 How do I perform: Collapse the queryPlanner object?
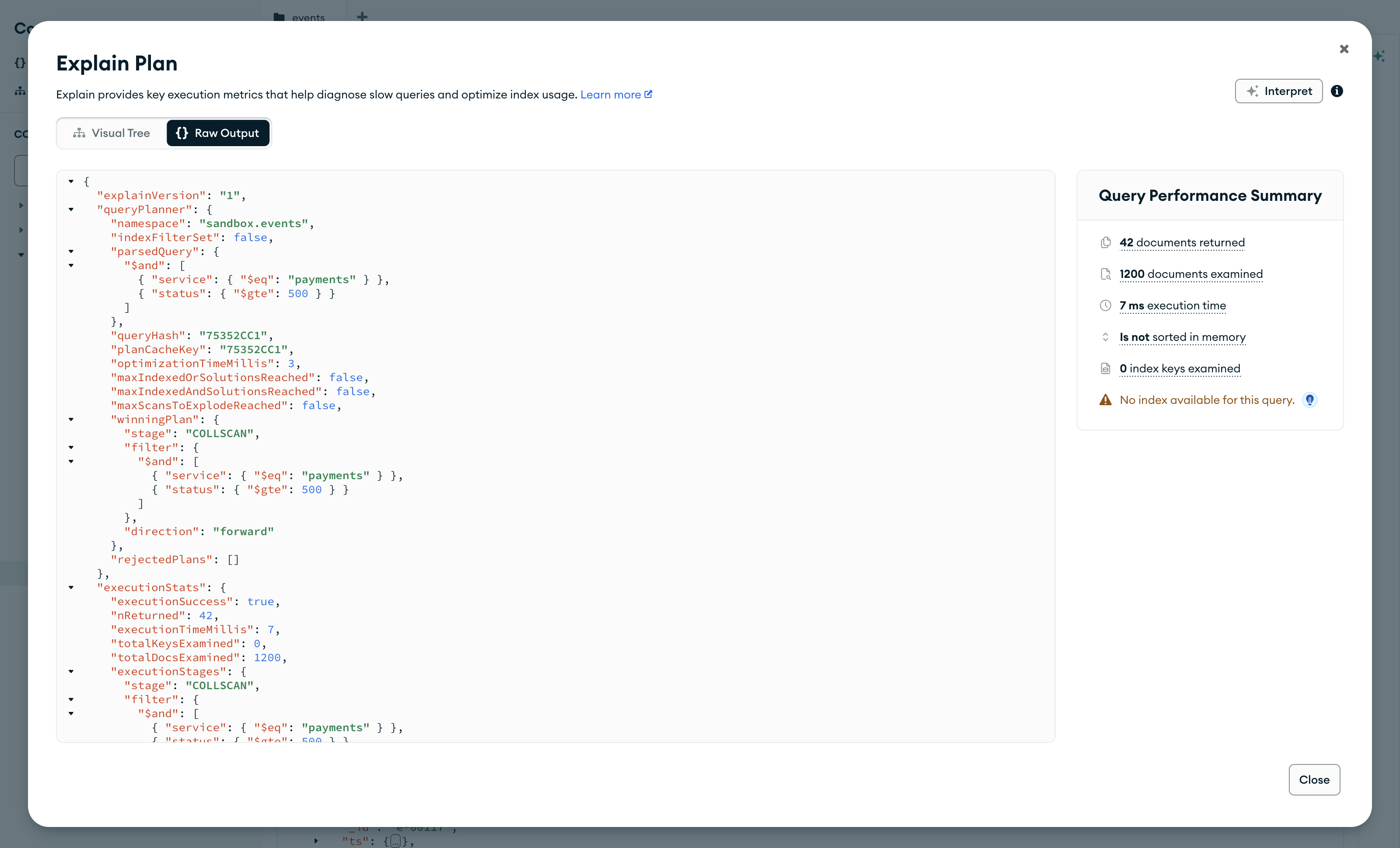click(71, 210)
